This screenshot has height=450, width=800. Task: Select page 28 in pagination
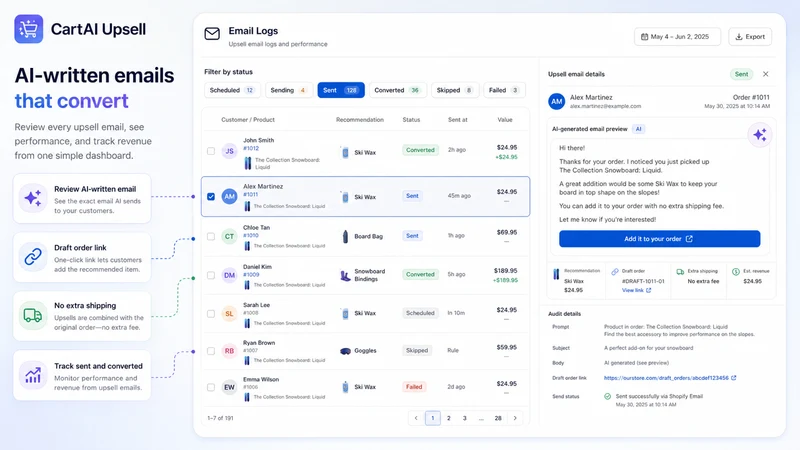click(x=498, y=418)
